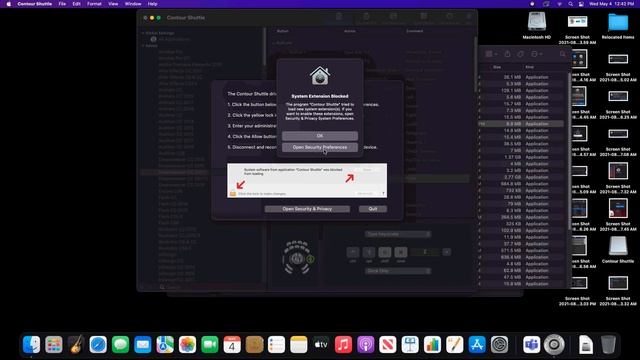640x360 pixels.
Task: Sort the Finder list by the Size column
Action: 497,67
